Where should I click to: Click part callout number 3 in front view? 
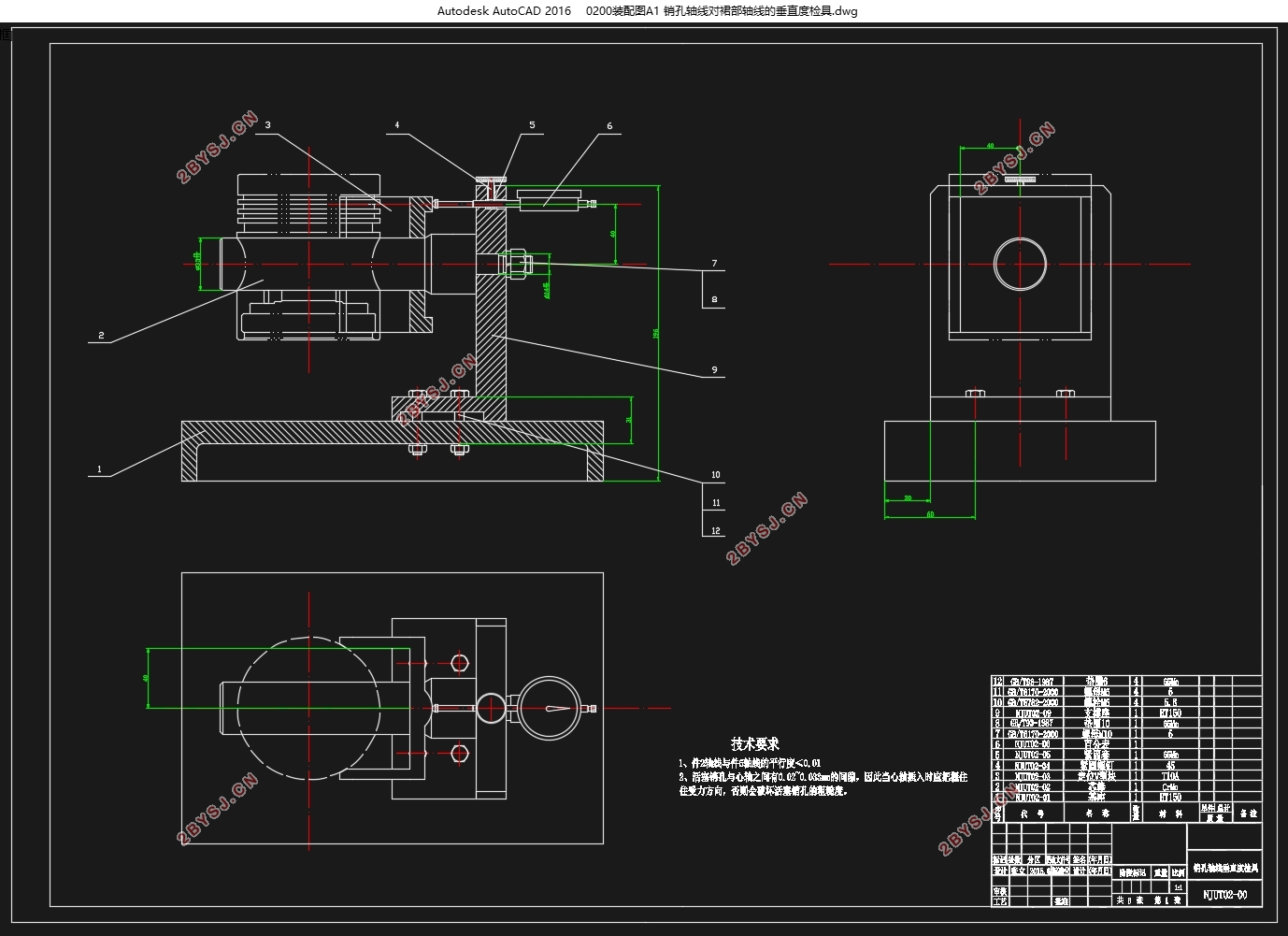pos(267,124)
